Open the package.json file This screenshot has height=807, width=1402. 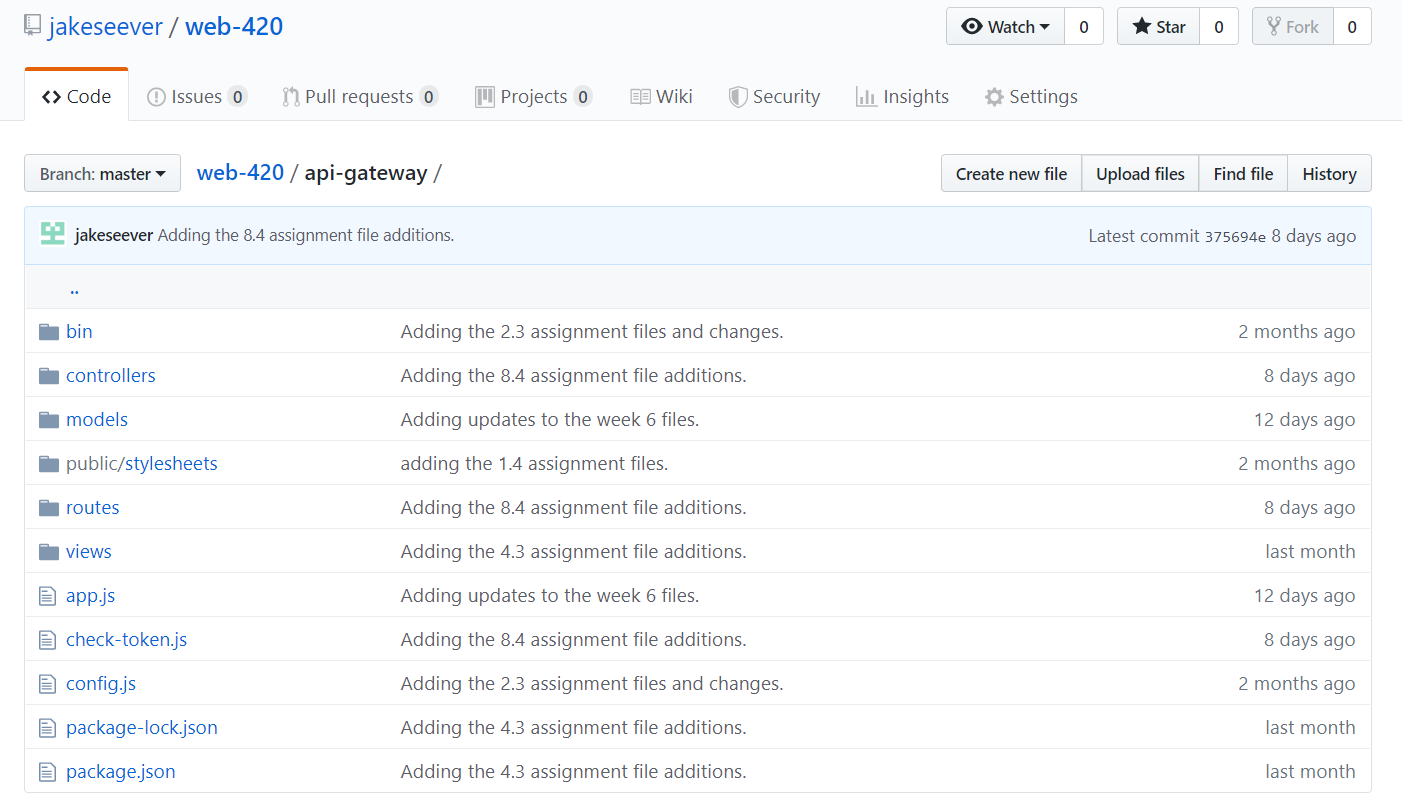121,771
